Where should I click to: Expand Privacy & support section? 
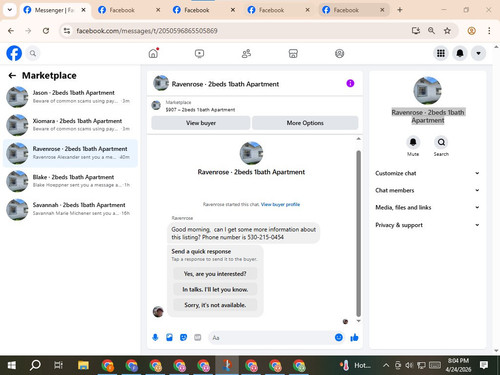(x=427, y=225)
